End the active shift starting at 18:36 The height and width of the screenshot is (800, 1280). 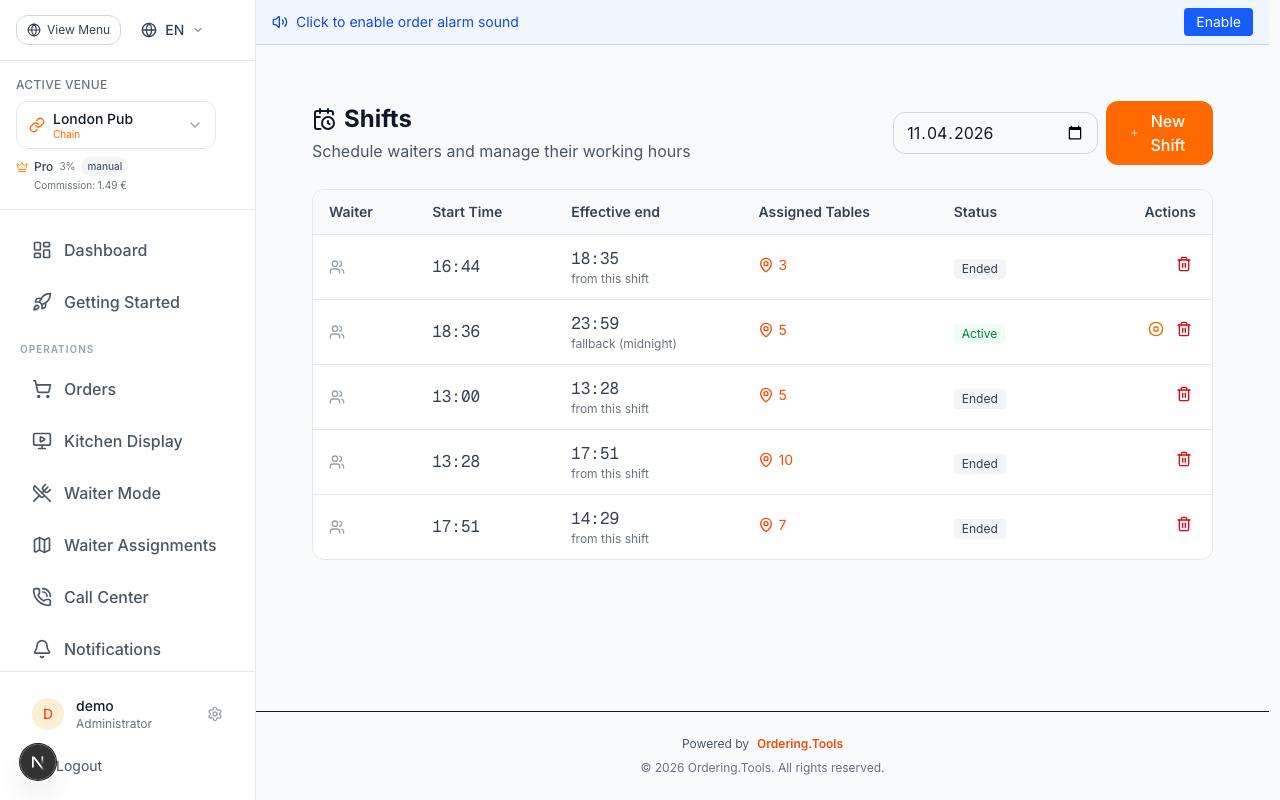coord(1156,329)
